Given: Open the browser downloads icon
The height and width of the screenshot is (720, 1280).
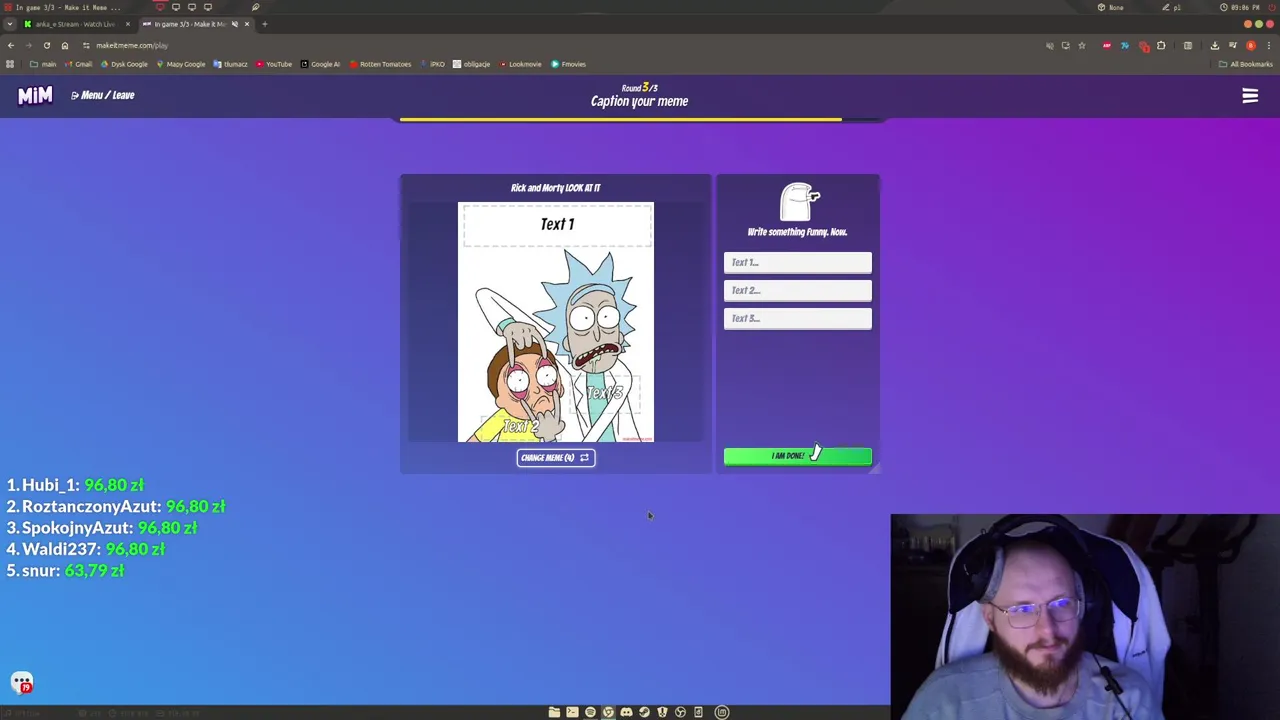Looking at the screenshot, I should point(1214,45).
